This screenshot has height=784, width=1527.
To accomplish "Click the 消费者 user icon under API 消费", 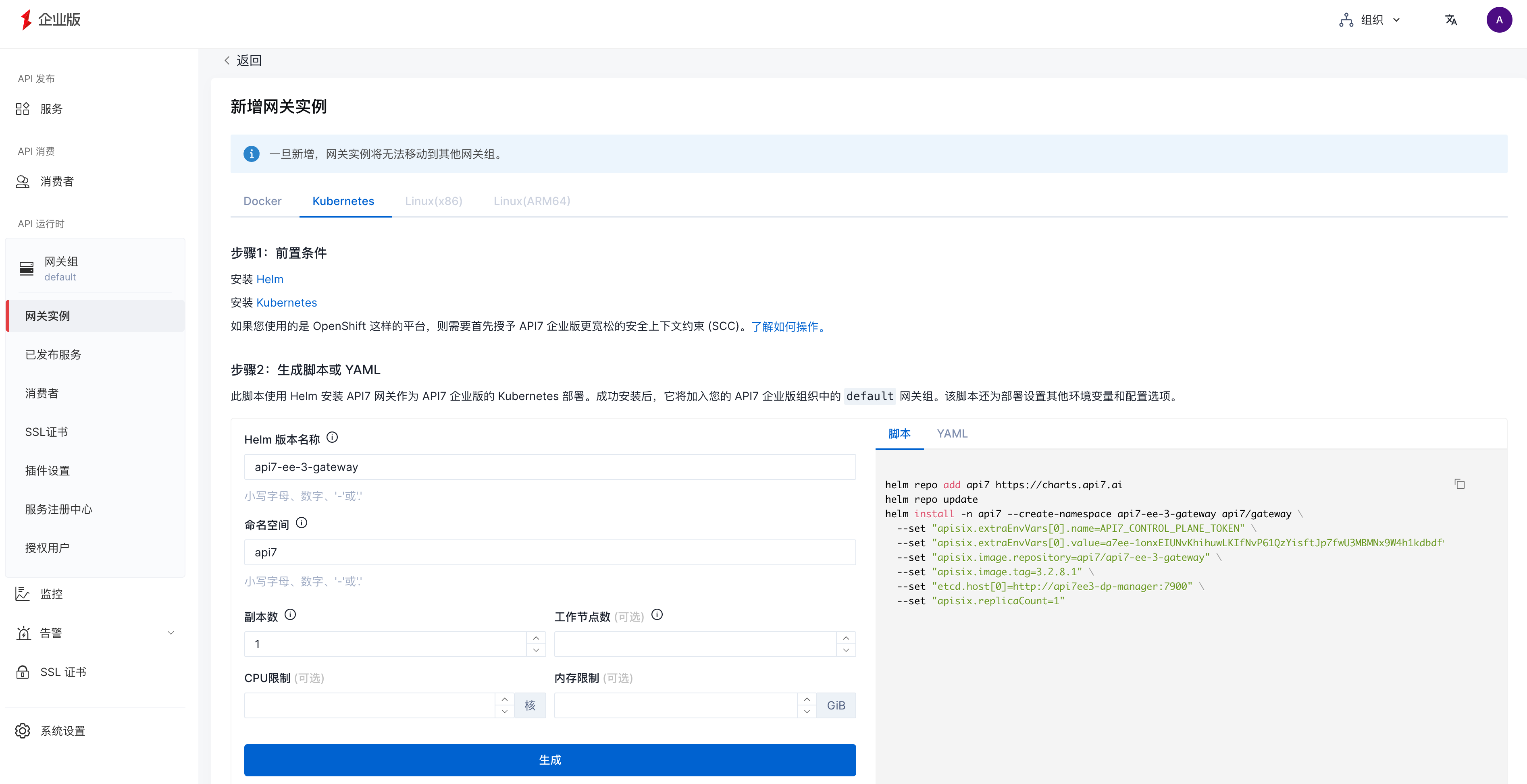I will click(23, 181).
